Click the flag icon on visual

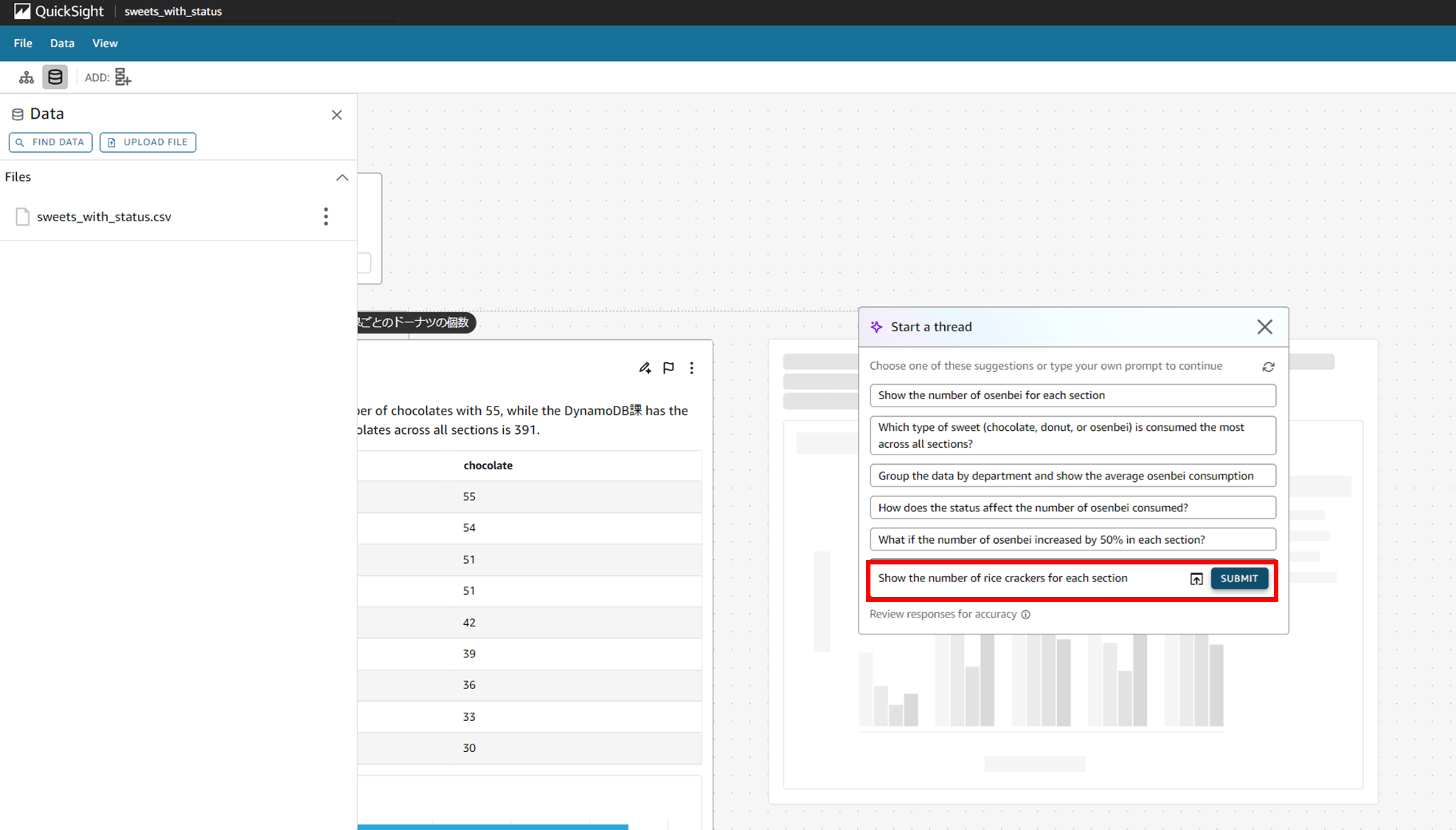[668, 367]
